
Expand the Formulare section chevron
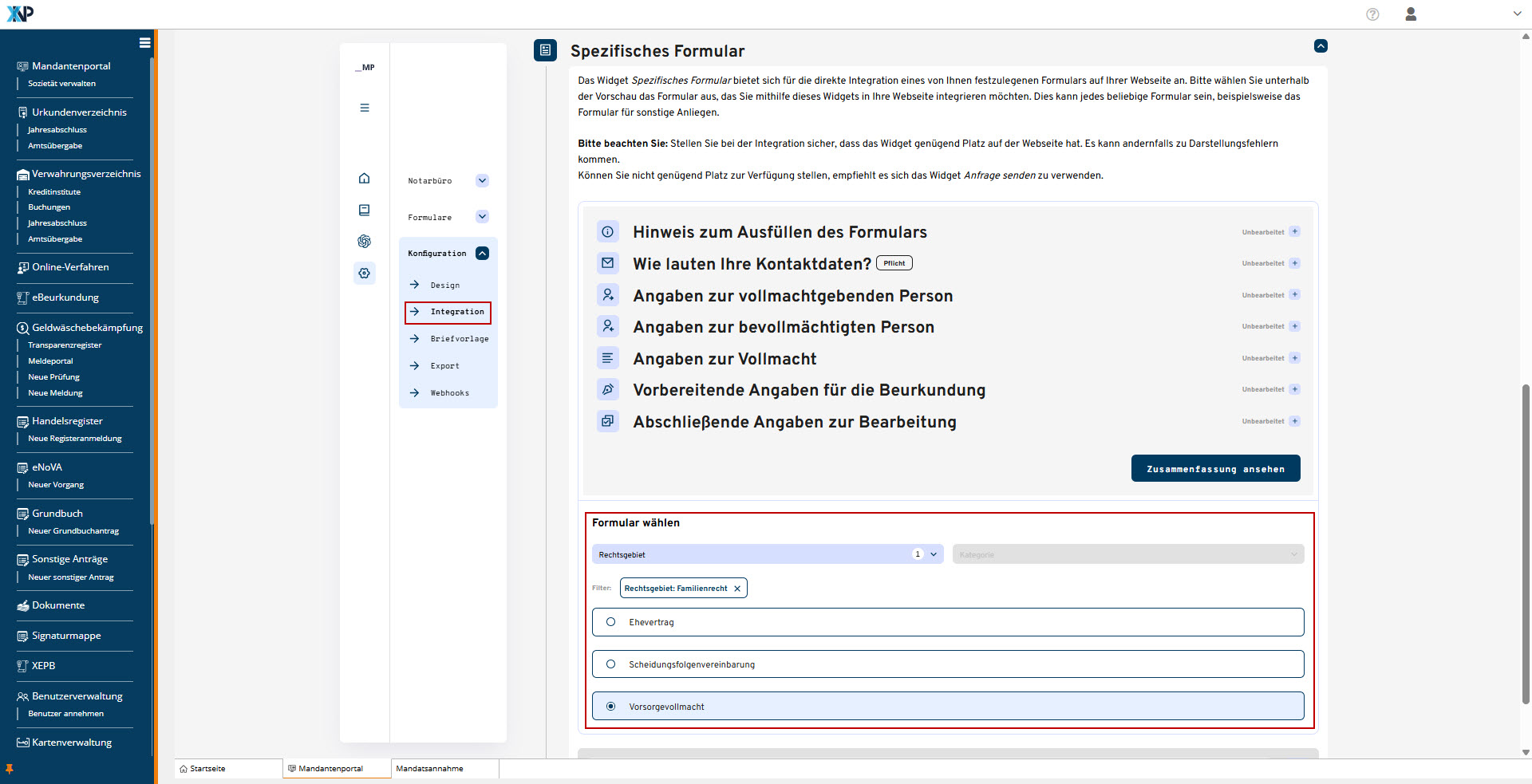pos(482,217)
